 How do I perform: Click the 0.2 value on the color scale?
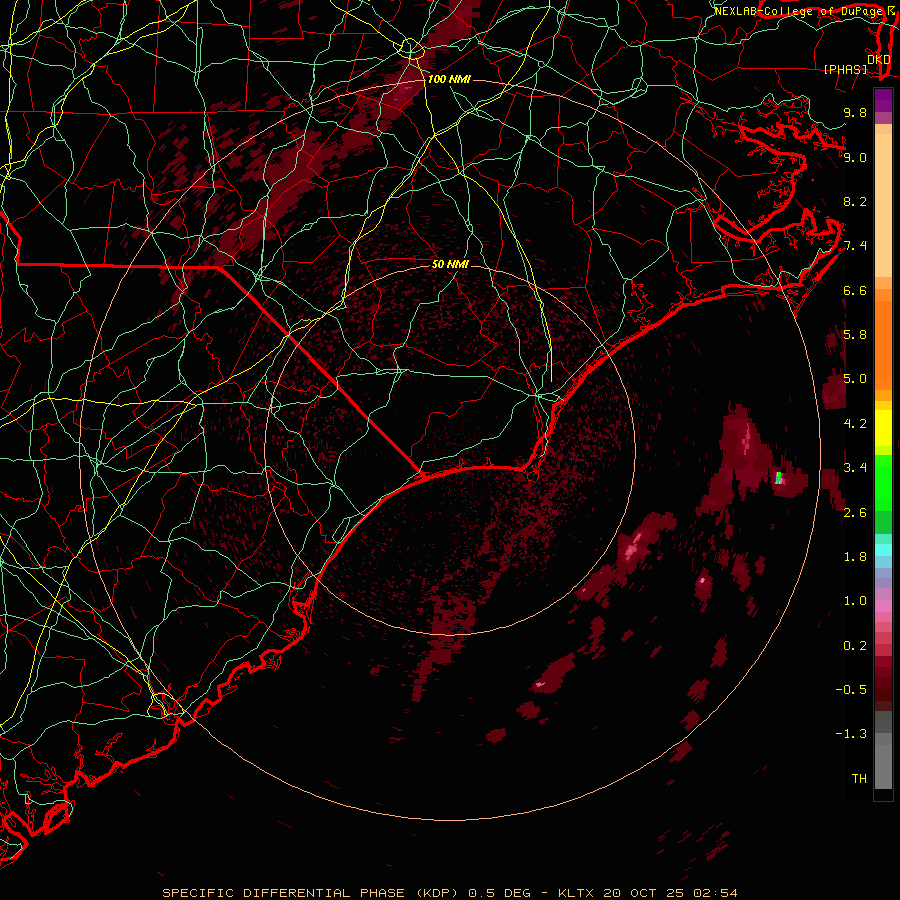[x=855, y=646]
